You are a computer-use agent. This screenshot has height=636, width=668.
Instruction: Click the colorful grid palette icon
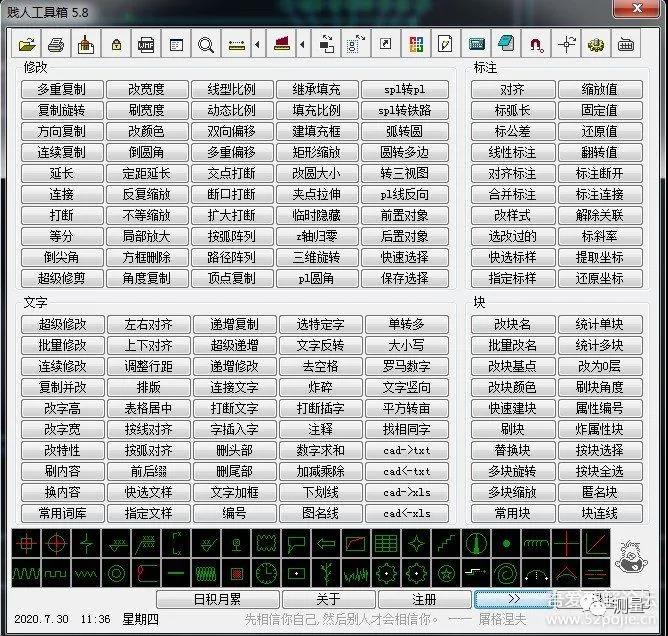[416, 44]
